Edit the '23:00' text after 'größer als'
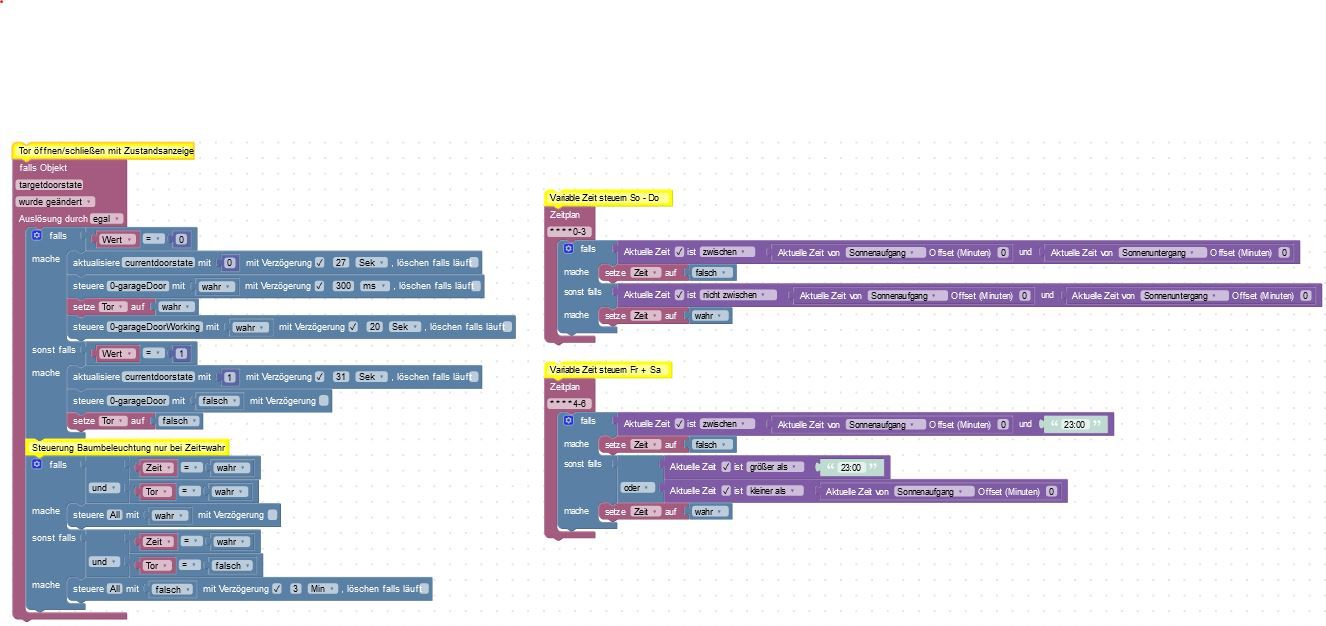Viewport: 1326px width, 626px height. [850, 467]
